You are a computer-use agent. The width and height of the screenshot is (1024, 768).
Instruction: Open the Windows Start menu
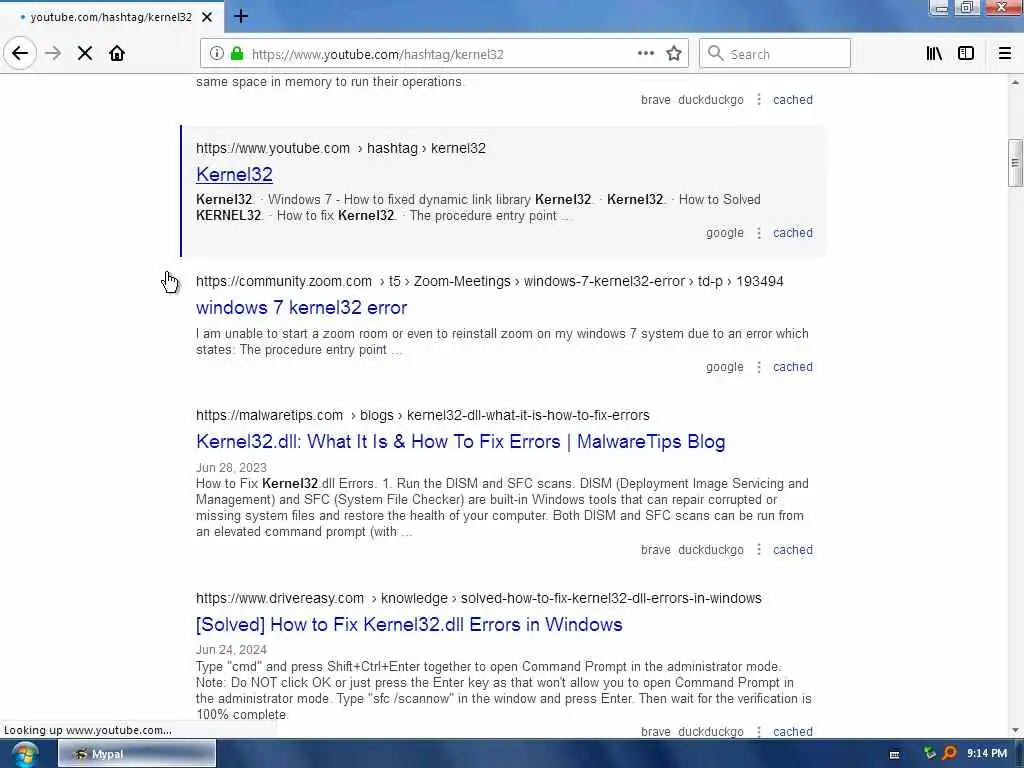click(24, 754)
